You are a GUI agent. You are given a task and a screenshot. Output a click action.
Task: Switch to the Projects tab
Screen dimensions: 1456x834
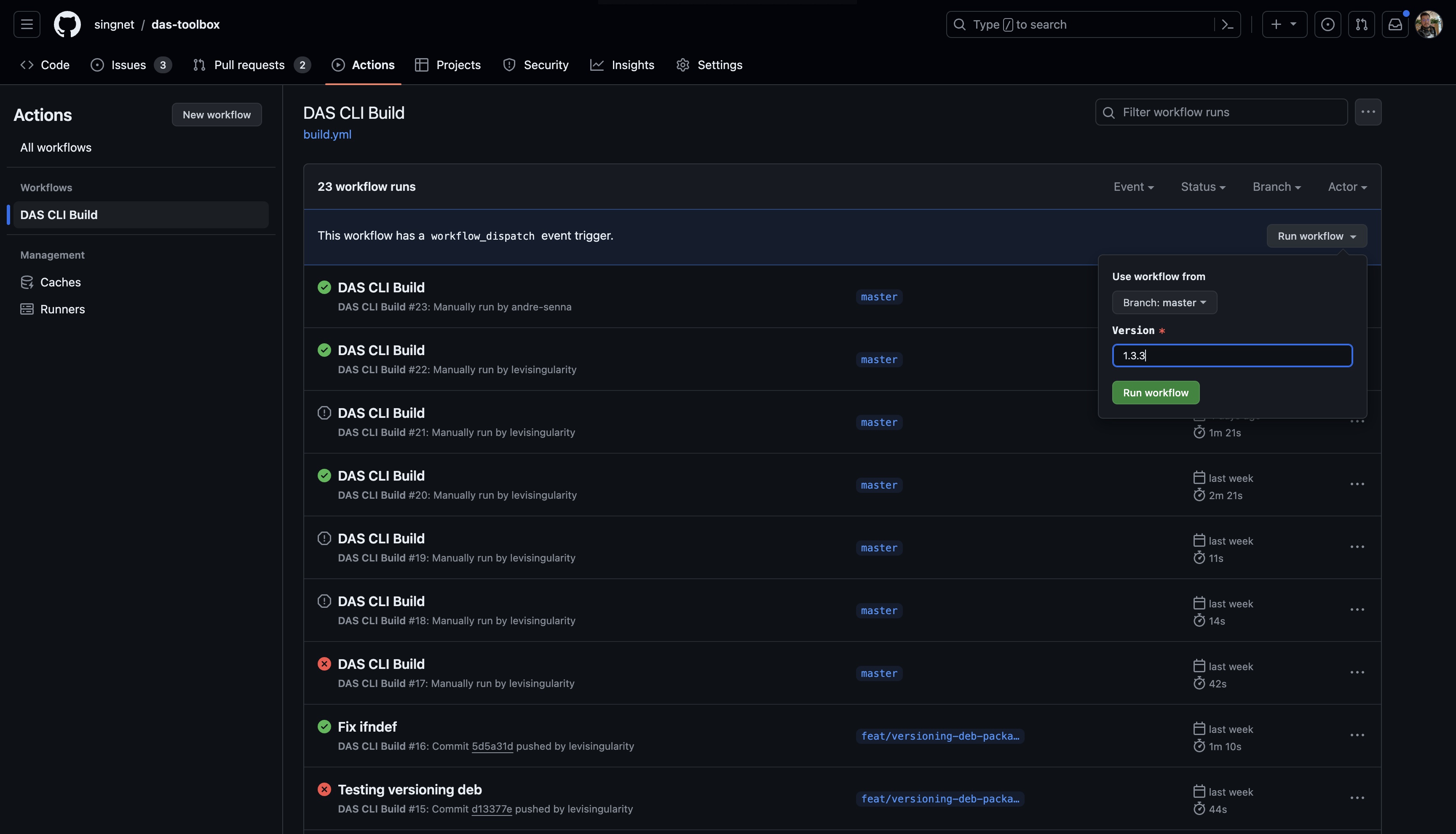(x=448, y=65)
